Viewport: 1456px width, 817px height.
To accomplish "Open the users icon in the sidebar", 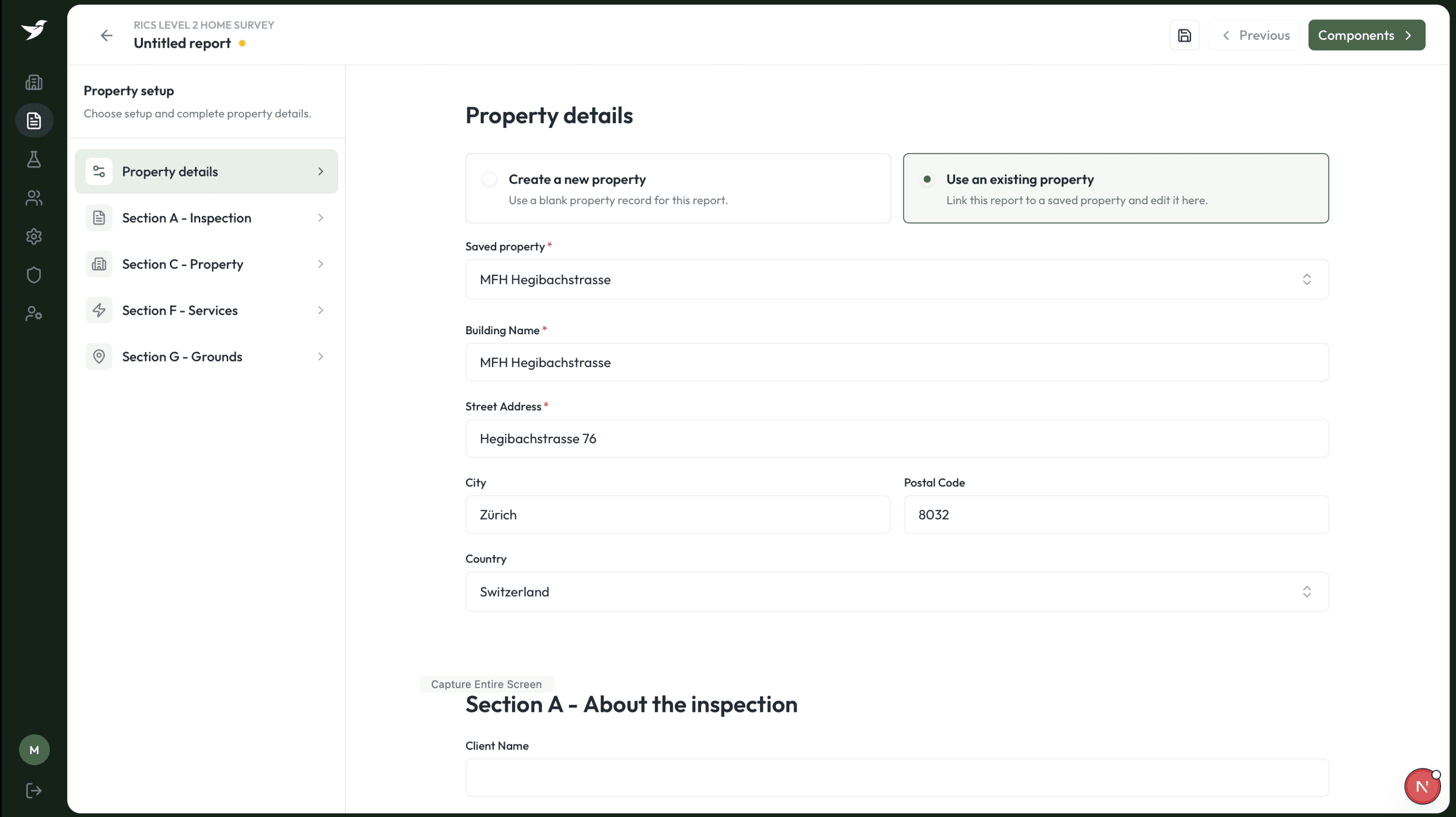I will point(34,198).
